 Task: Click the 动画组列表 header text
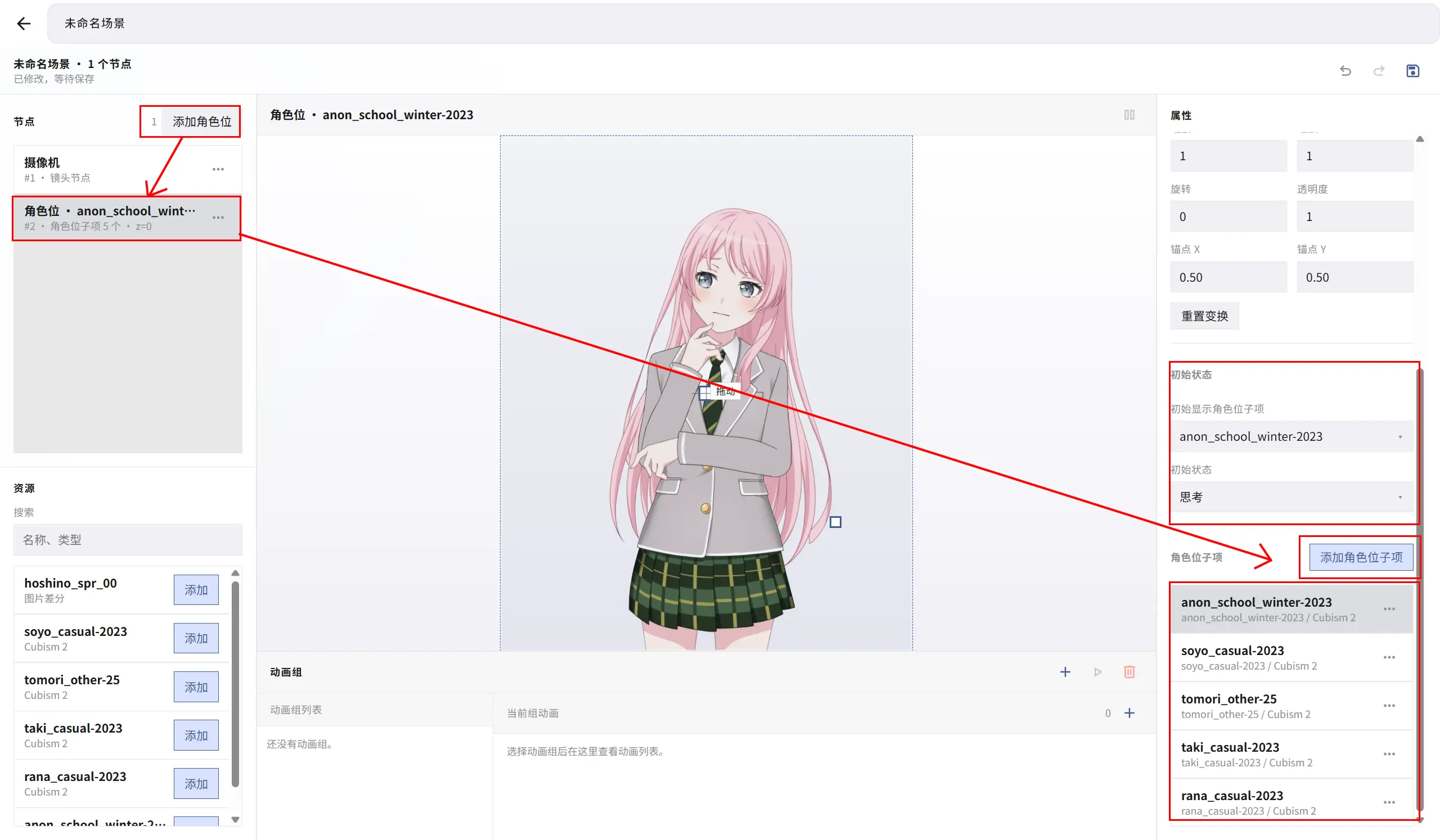coord(296,710)
